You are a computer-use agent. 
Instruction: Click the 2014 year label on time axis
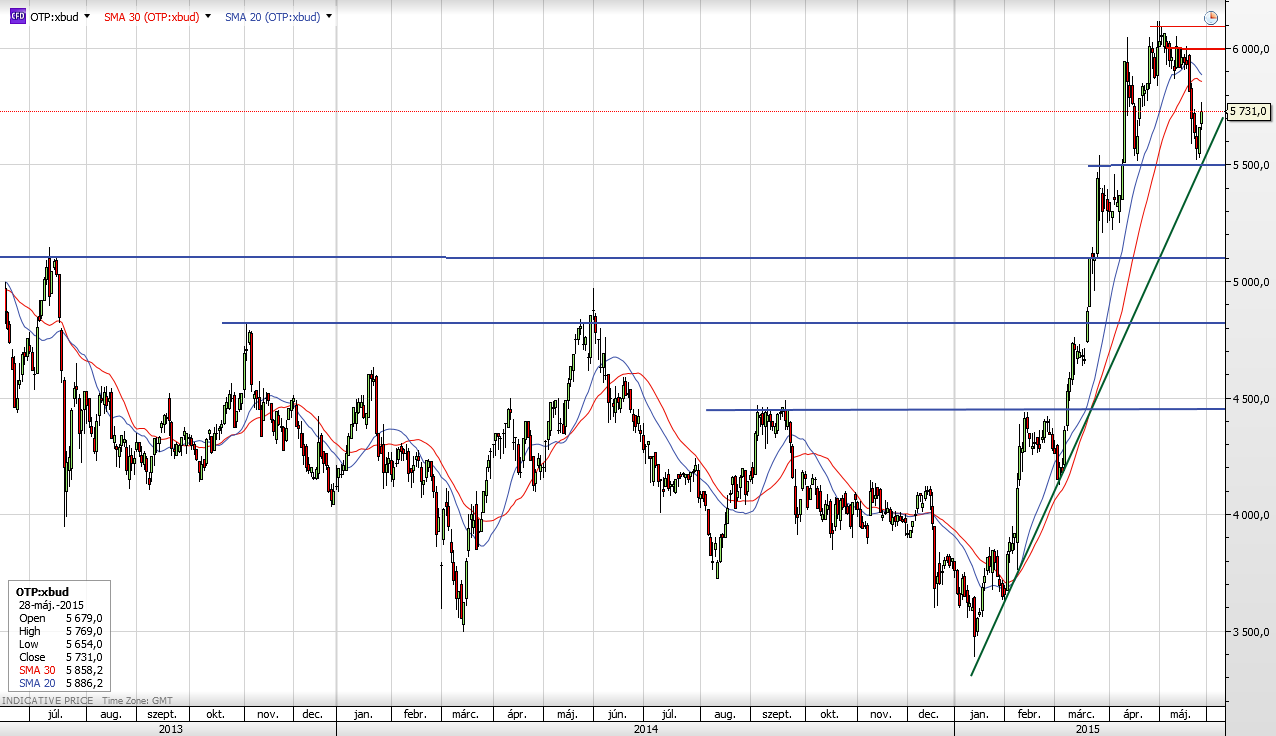[645, 730]
